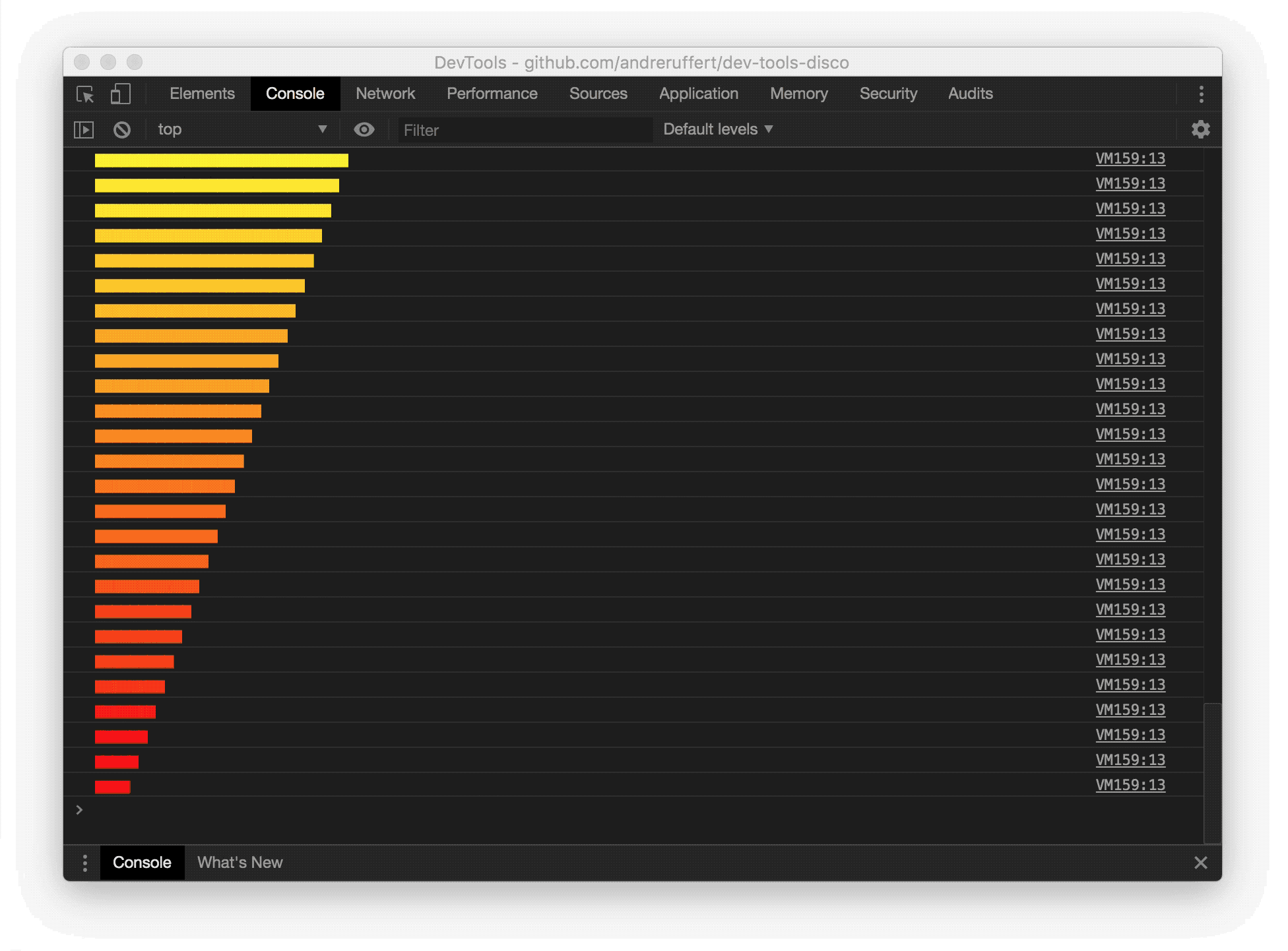Focus the Filter input field
This screenshot has width=1288, height=951.
click(525, 130)
